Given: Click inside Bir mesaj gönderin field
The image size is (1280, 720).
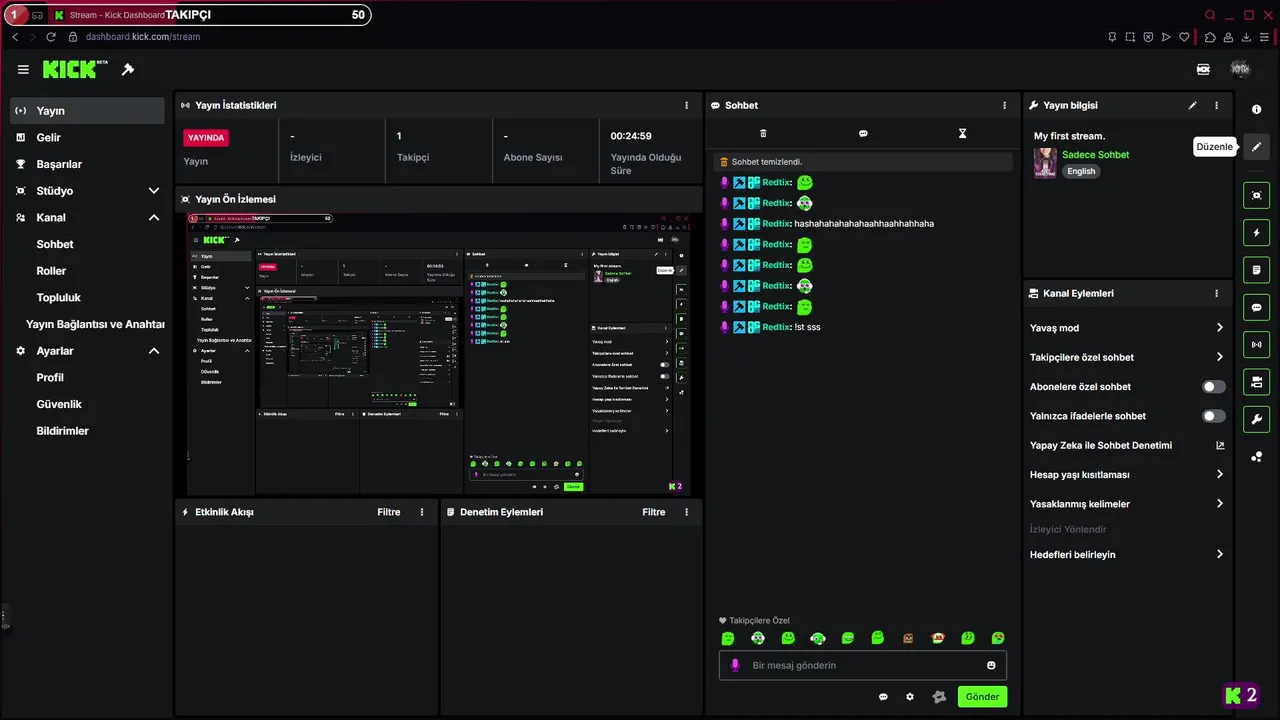Looking at the screenshot, I should [x=863, y=665].
